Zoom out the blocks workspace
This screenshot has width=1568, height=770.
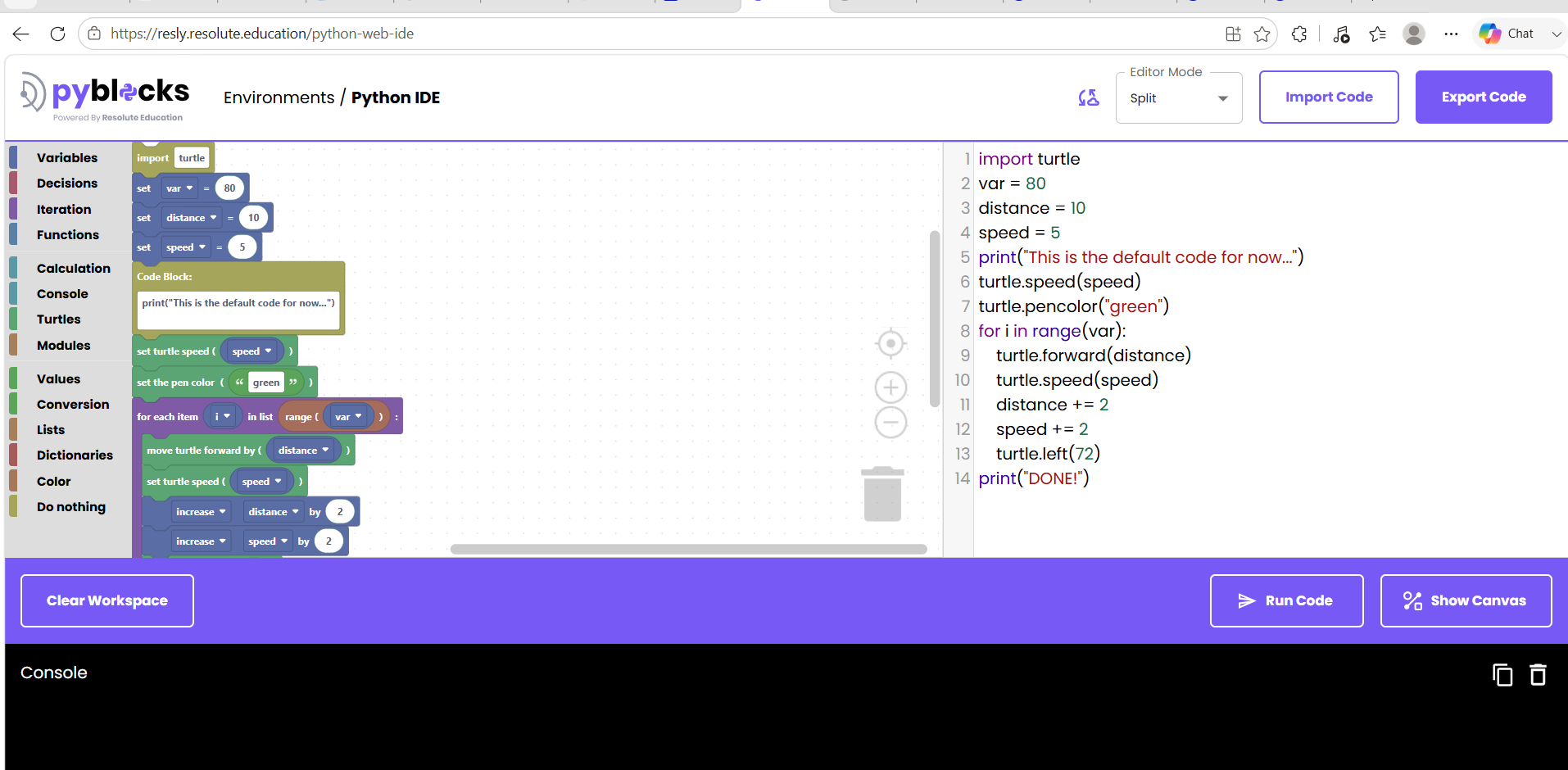pyautogui.click(x=890, y=423)
